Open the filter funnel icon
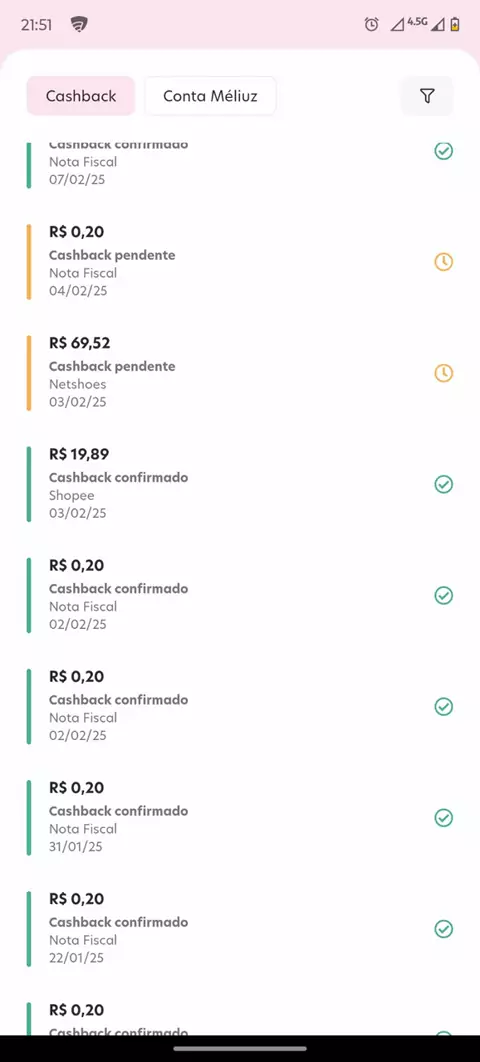The width and height of the screenshot is (480, 1062). (x=427, y=96)
